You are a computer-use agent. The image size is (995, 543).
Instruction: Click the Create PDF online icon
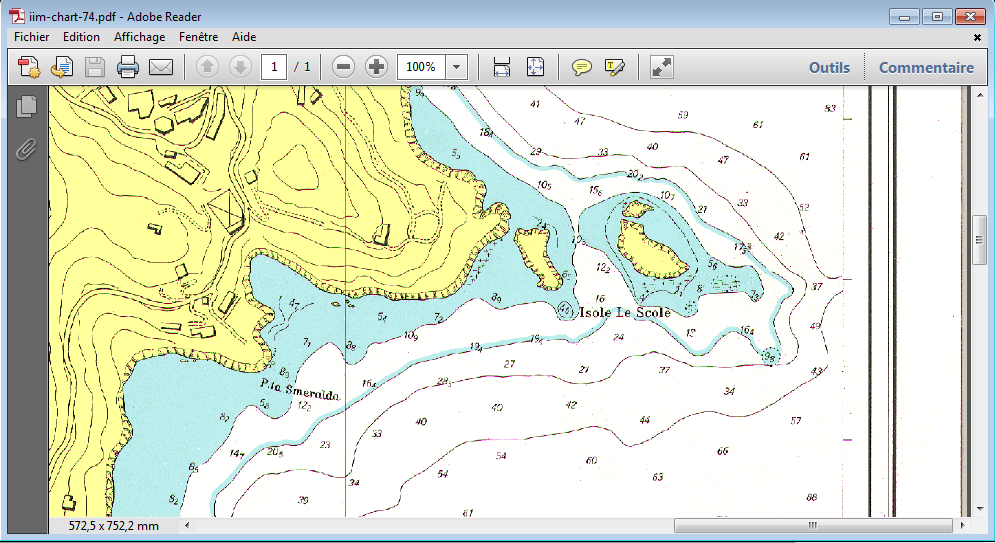coord(28,67)
